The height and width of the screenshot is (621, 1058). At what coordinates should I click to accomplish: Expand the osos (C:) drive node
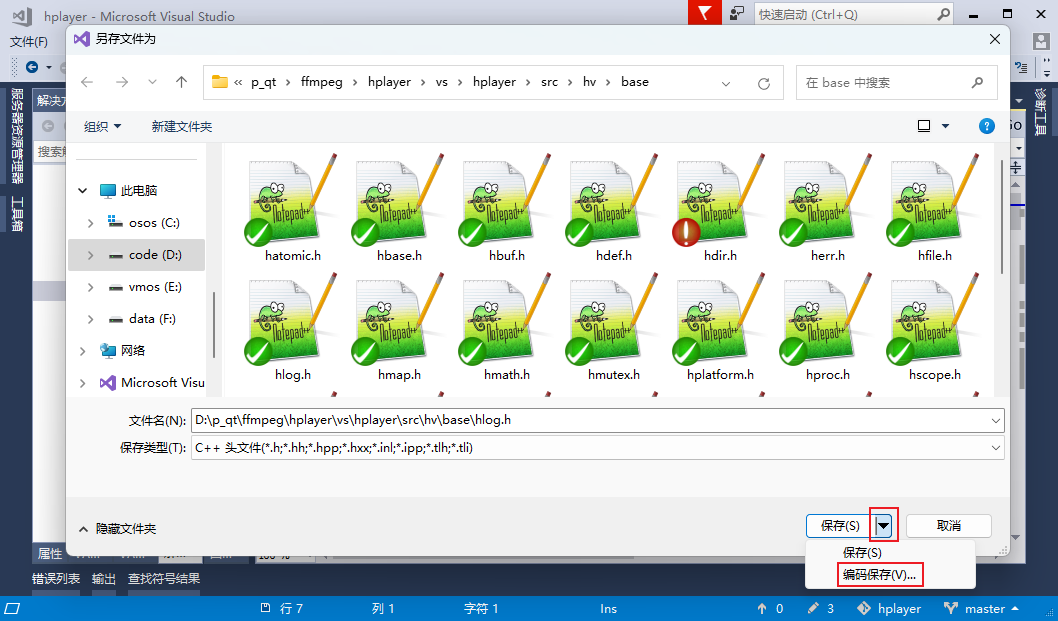tap(90, 223)
